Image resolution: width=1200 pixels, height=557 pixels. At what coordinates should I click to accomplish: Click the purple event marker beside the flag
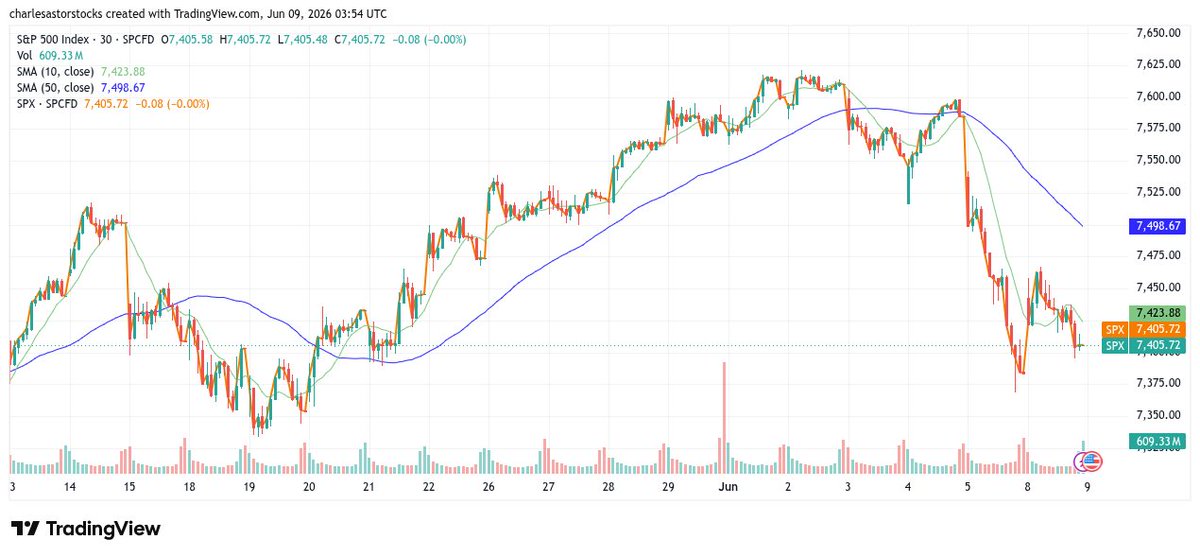click(1080, 461)
